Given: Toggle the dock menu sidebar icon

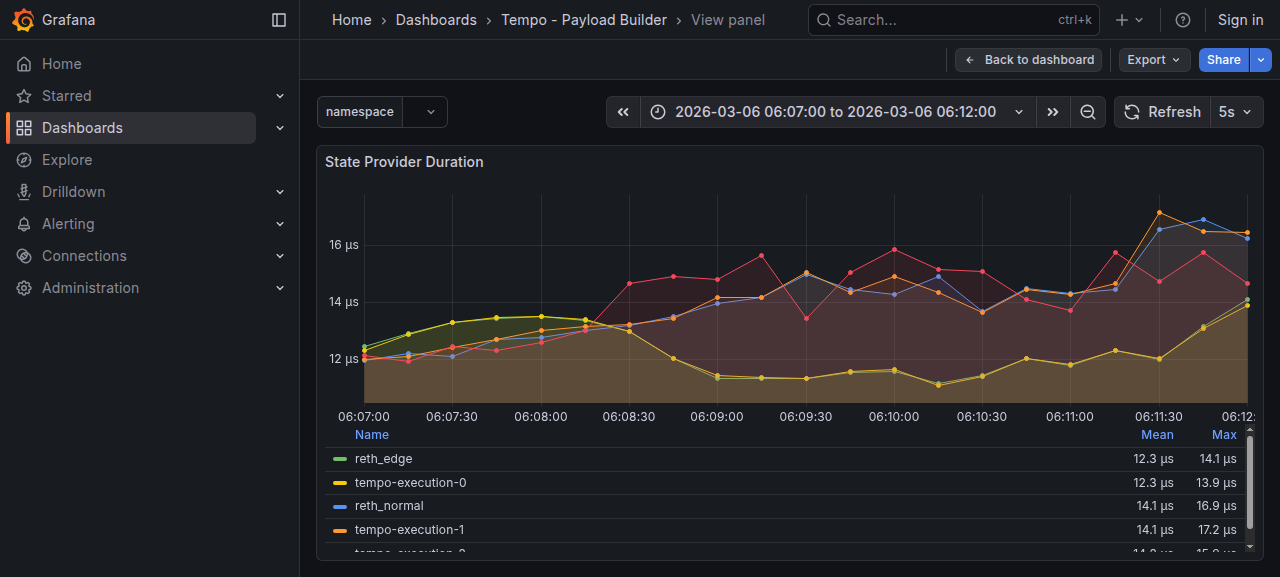Looking at the screenshot, I should click(x=279, y=20).
